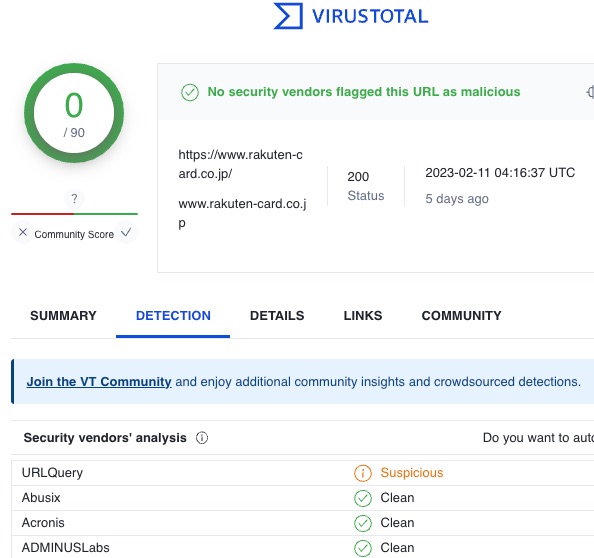
Task: Click the URLQuery vendor name
Action: pyautogui.click(x=52, y=473)
